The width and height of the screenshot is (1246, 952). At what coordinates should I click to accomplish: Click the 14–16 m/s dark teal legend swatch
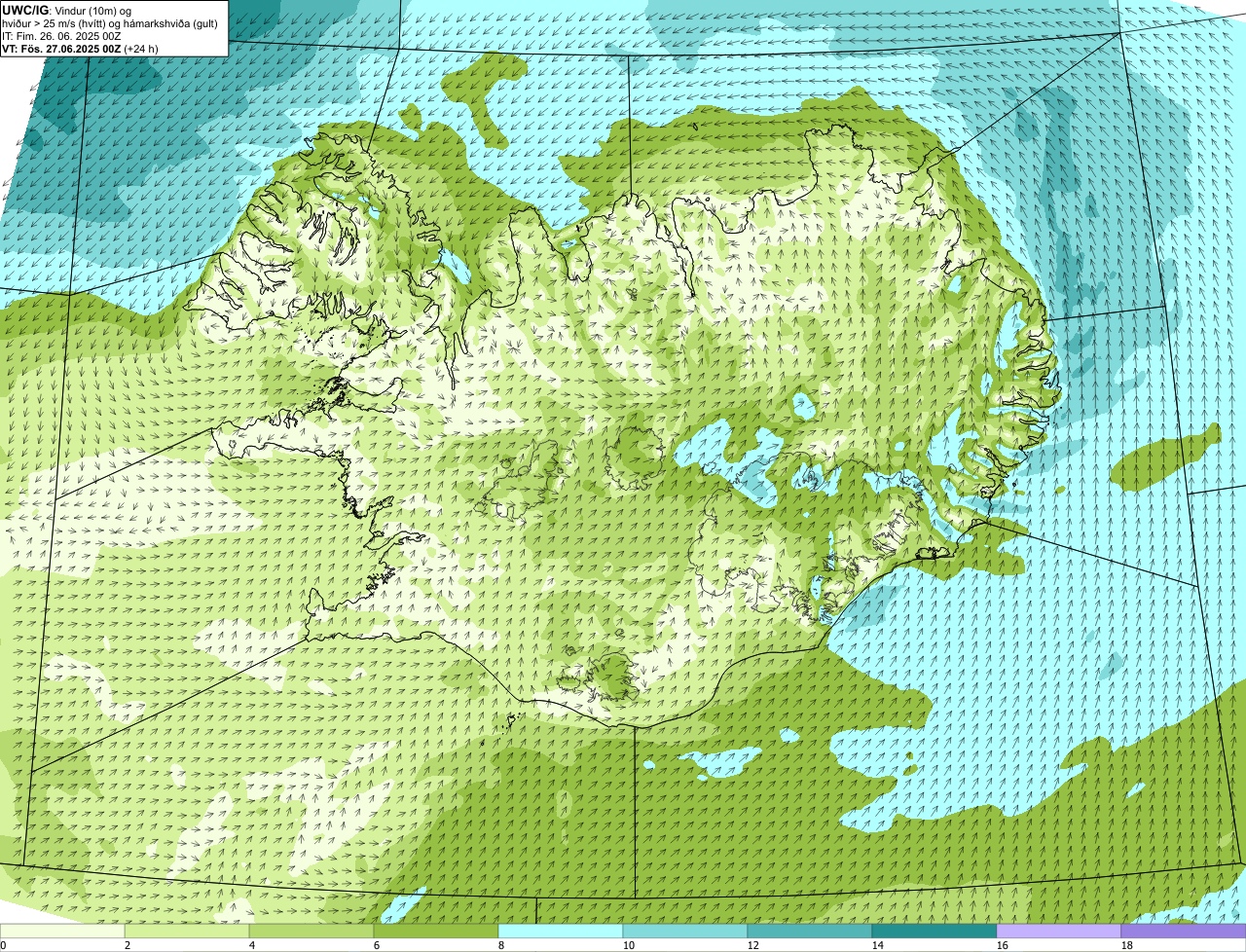point(934,931)
